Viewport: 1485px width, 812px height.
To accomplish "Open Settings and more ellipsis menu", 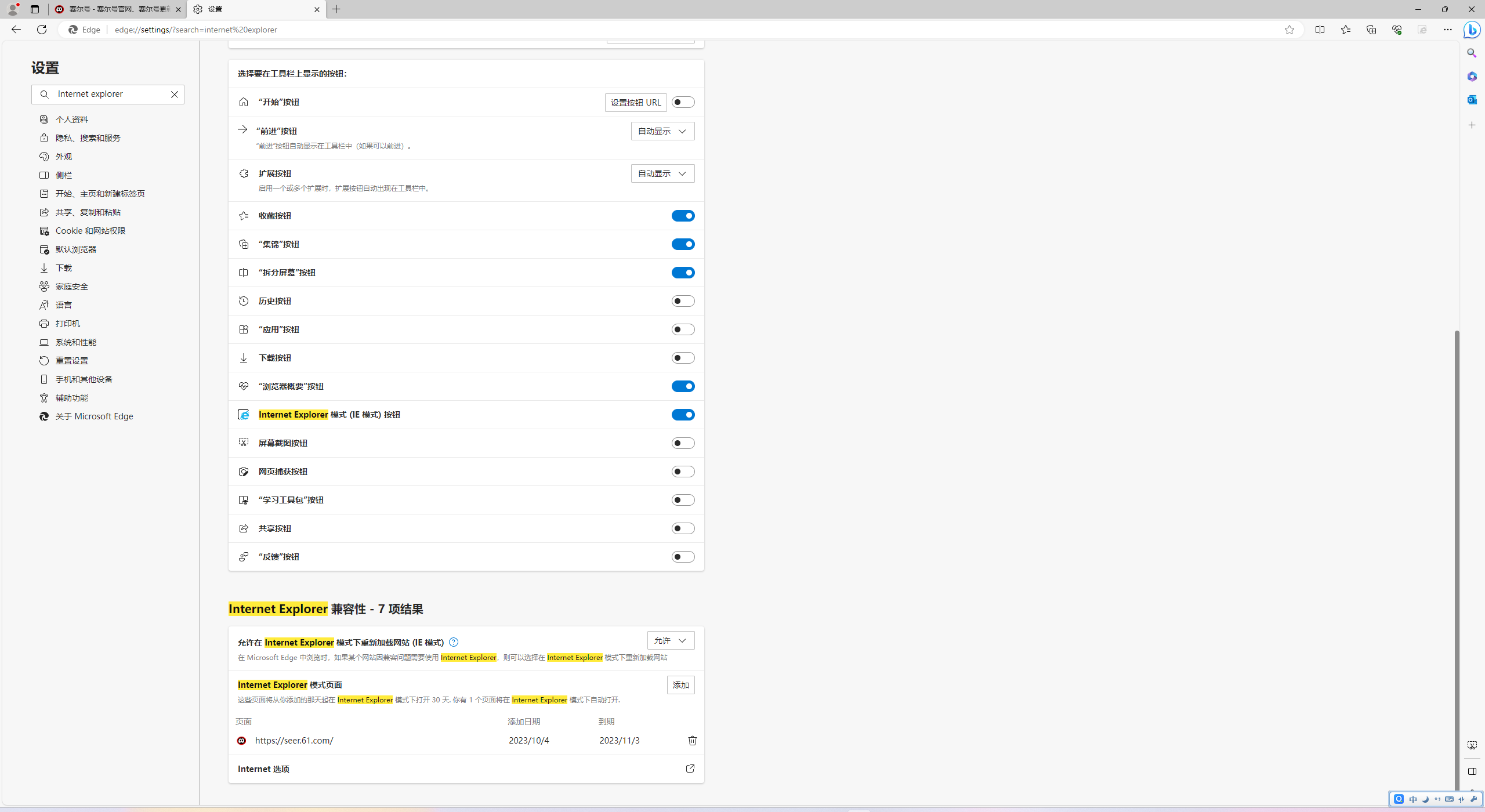I will click(1447, 30).
